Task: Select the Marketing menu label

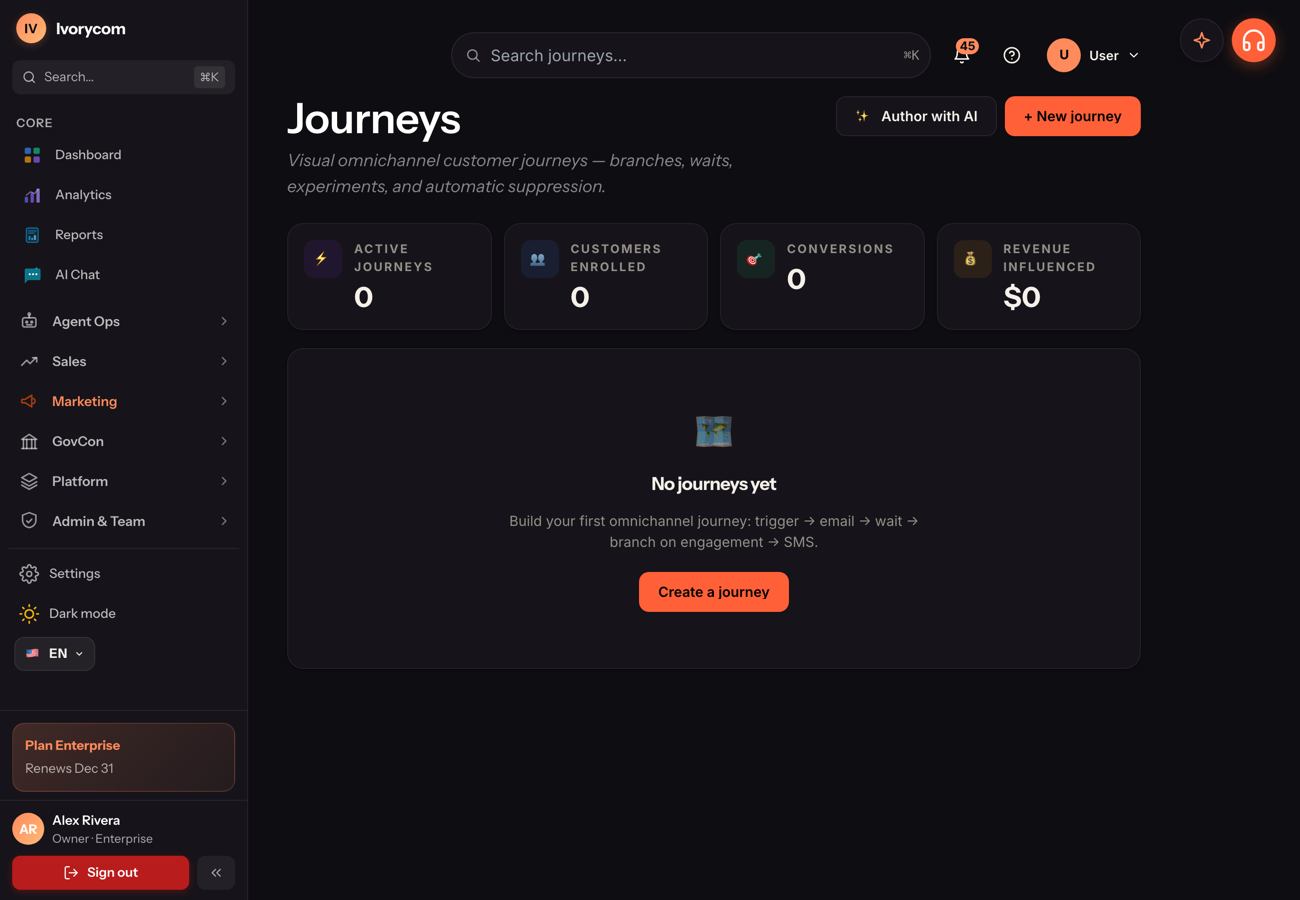Action: click(84, 401)
